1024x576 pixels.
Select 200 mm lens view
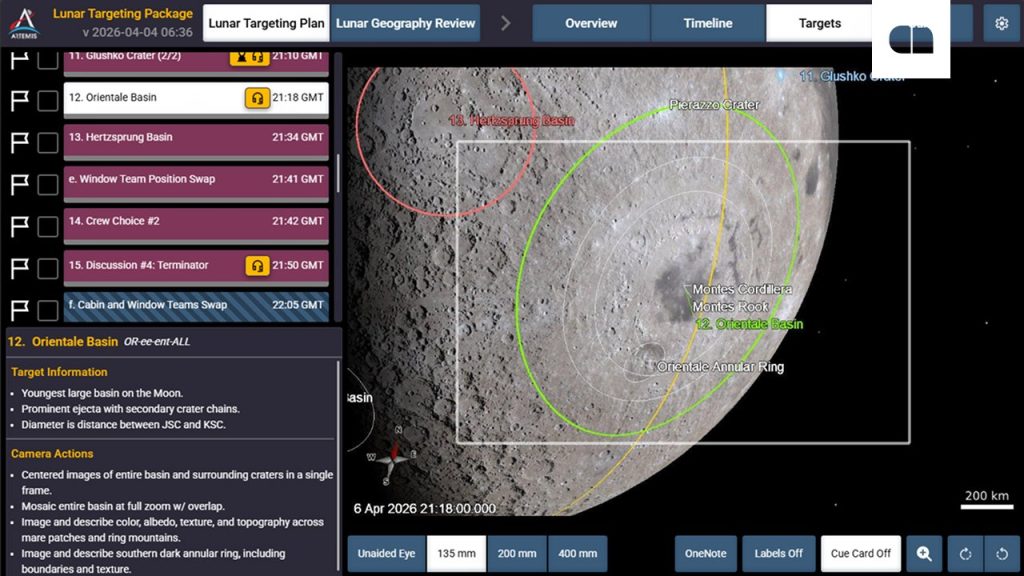[517, 554]
